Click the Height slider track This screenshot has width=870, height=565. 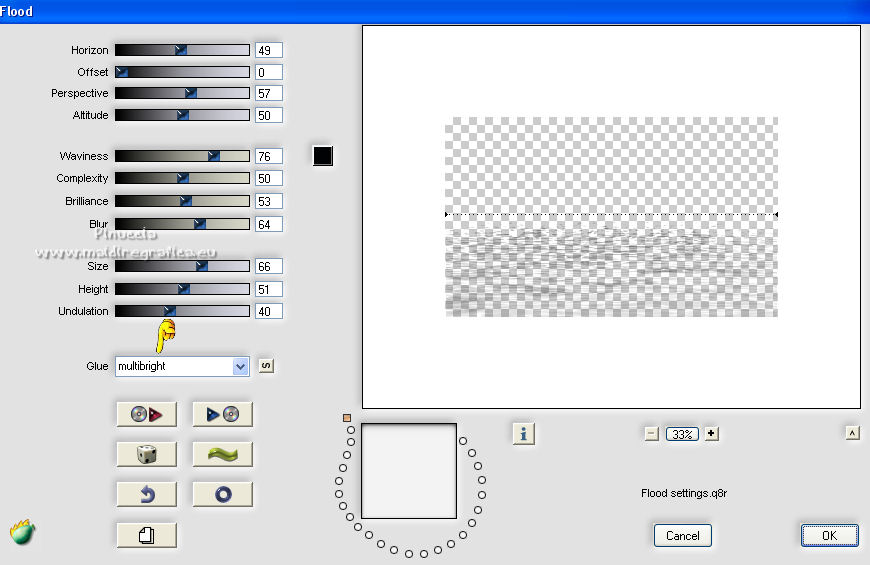pos(182,289)
